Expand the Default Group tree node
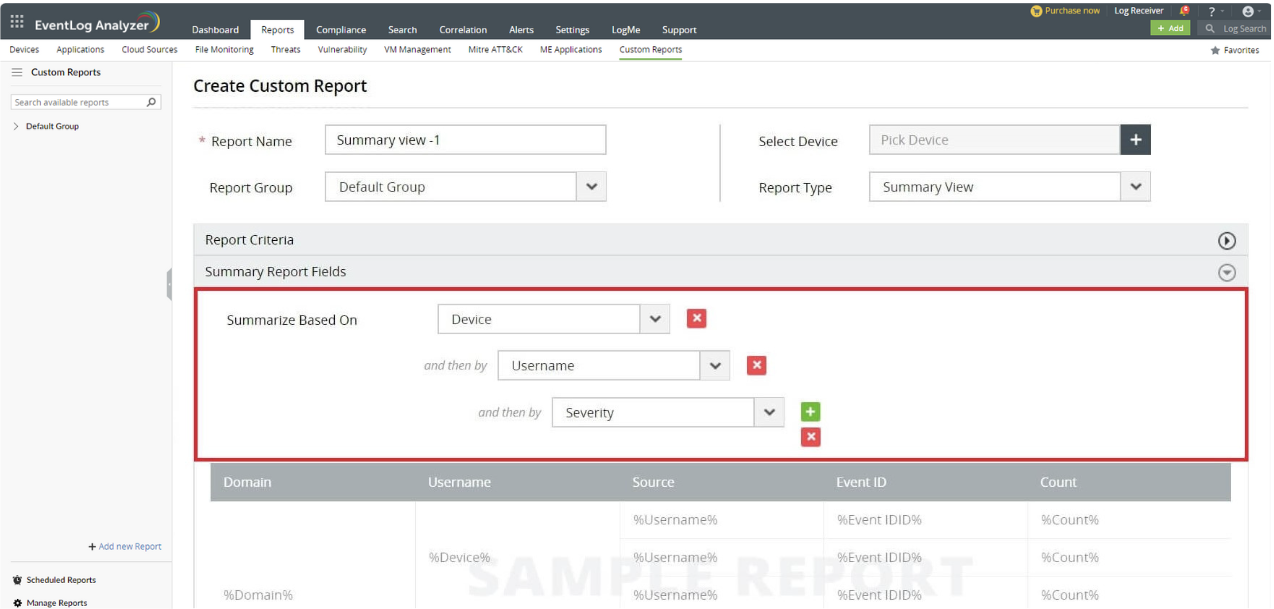1274x609 pixels. pos(16,127)
